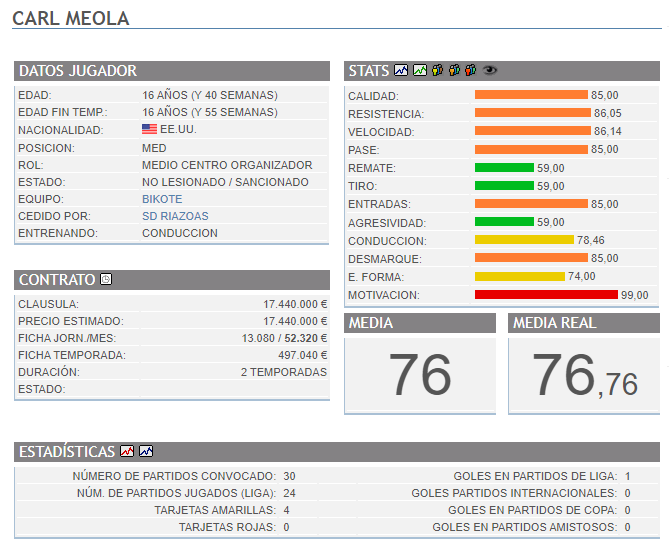Viewport: 669px width, 546px height.
Task: Click the blue chart icon beside ESTADÍSTICAS
Action: (146, 452)
